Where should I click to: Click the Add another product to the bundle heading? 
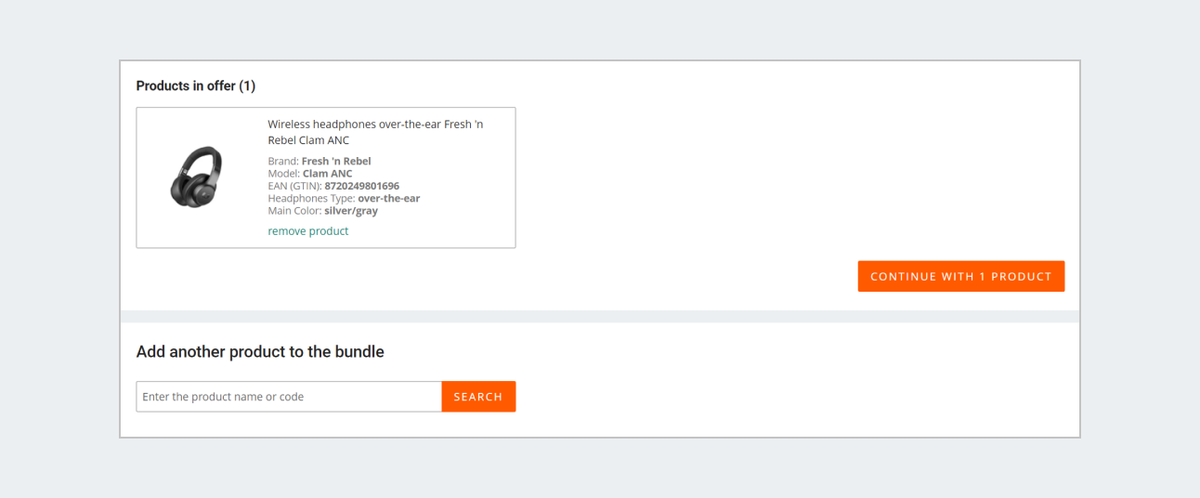(260, 352)
